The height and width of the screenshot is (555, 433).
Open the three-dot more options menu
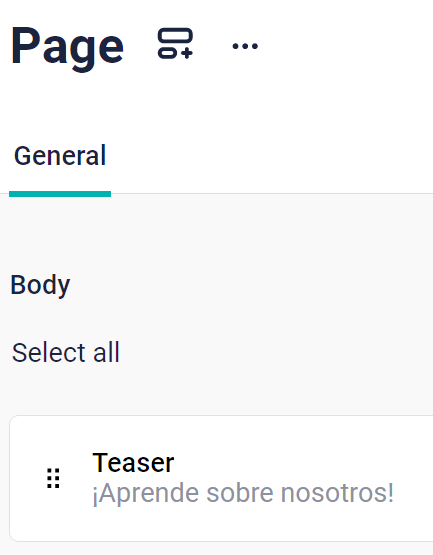pyautogui.click(x=245, y=46)
